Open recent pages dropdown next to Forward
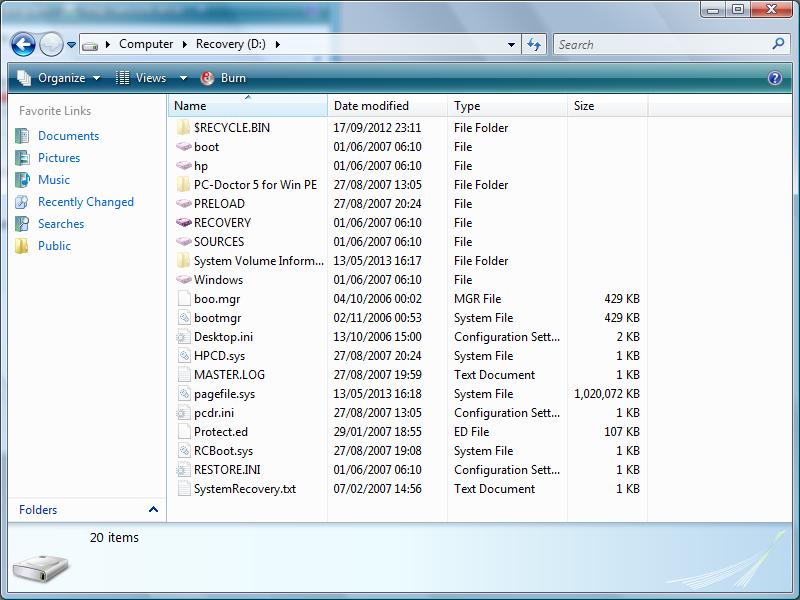Image resolution: width=800 pixels, height=600 pixels. [x=71, y=45]
